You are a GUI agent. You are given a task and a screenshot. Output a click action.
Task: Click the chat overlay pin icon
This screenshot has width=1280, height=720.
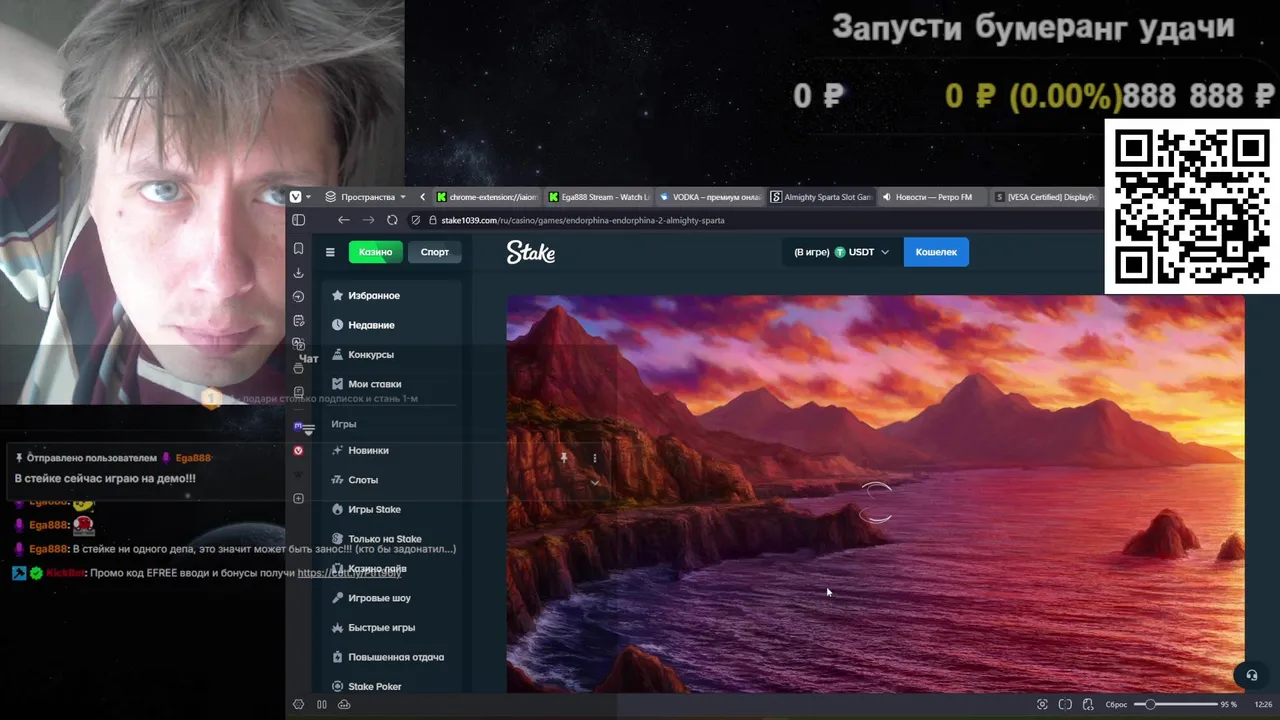pos(564,457)
